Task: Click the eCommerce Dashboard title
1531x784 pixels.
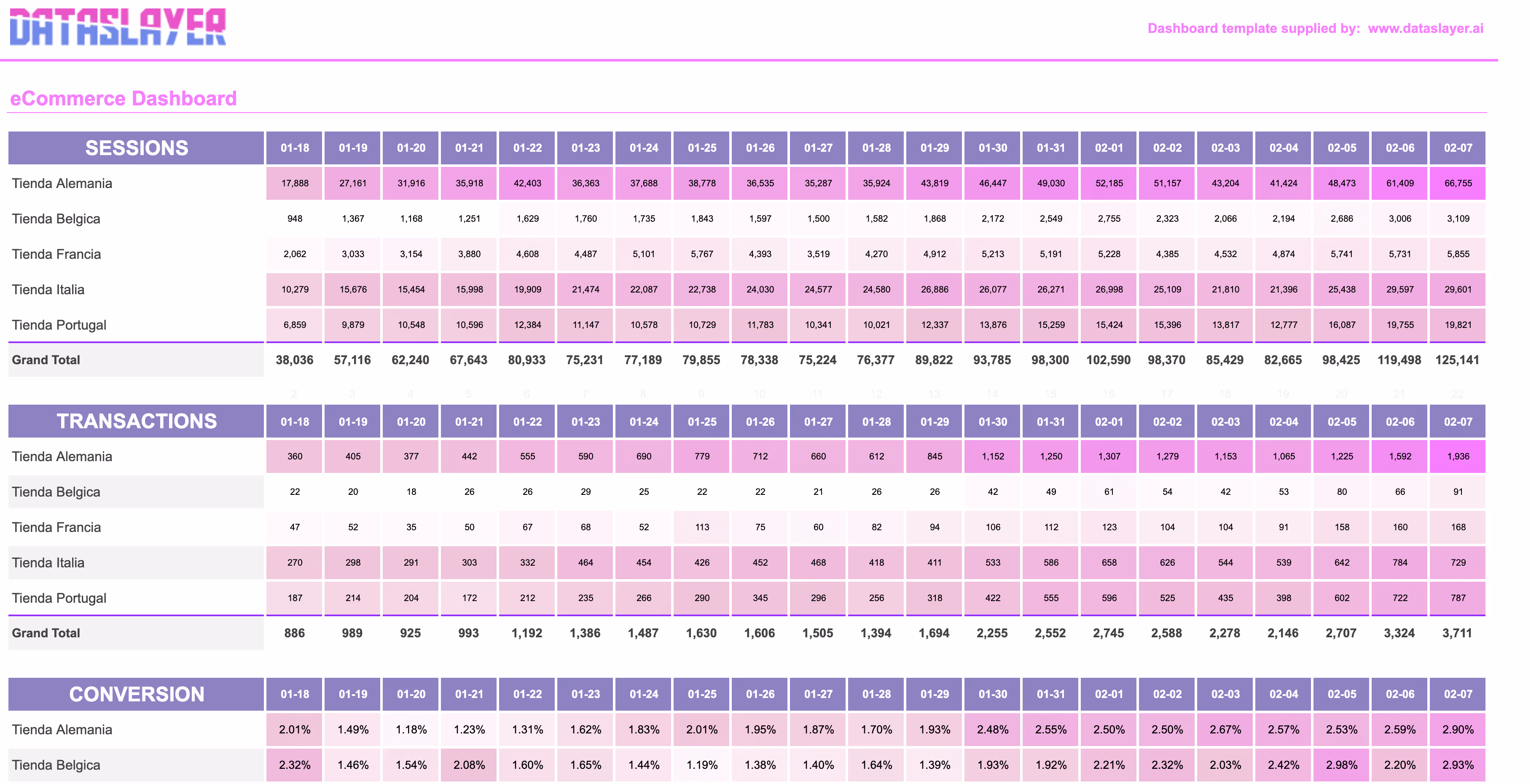Action: 124,99
